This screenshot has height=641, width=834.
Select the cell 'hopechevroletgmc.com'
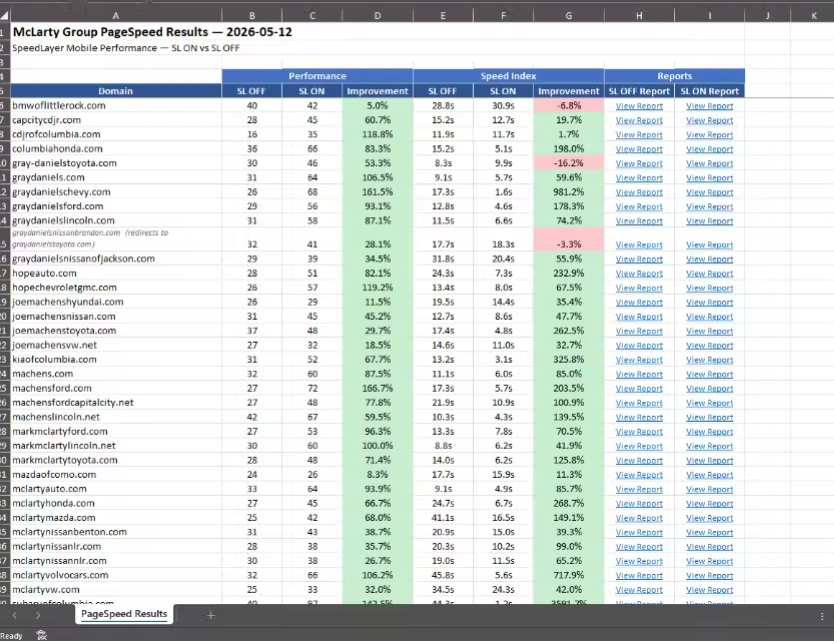coord(115,287)
